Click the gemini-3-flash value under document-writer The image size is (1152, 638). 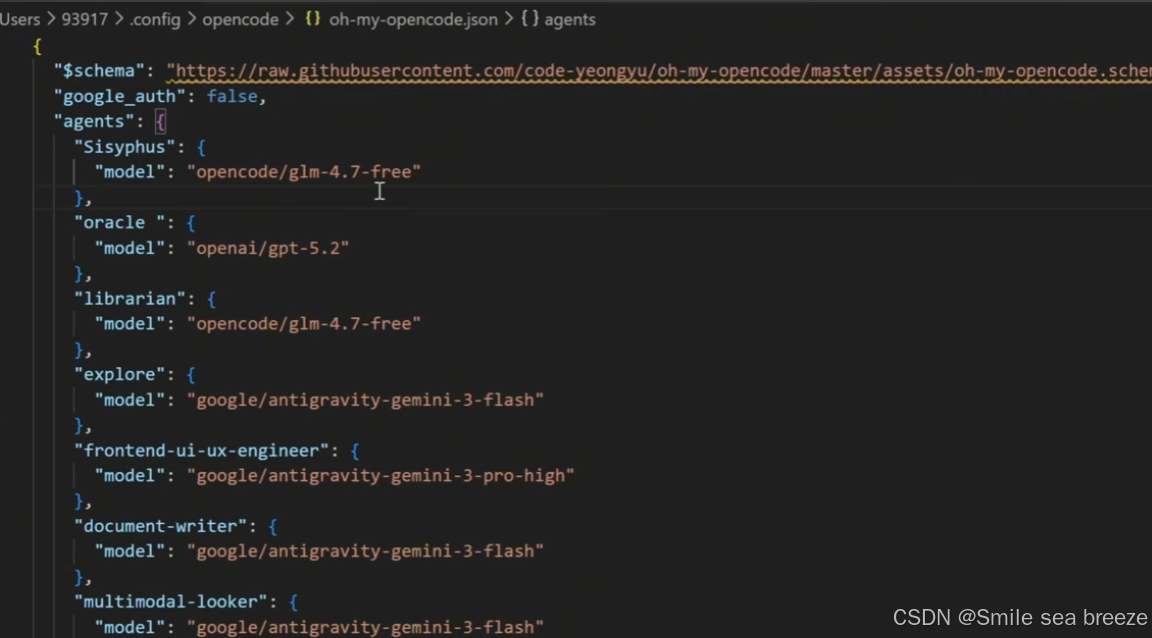click(x=365, y=551)
